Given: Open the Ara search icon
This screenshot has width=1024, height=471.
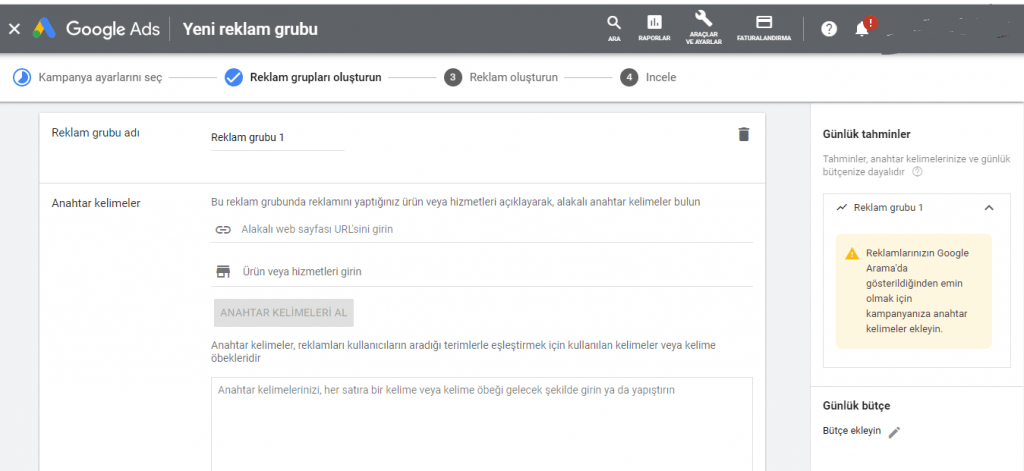Looking at the screenshot, I should pos(614,29).
